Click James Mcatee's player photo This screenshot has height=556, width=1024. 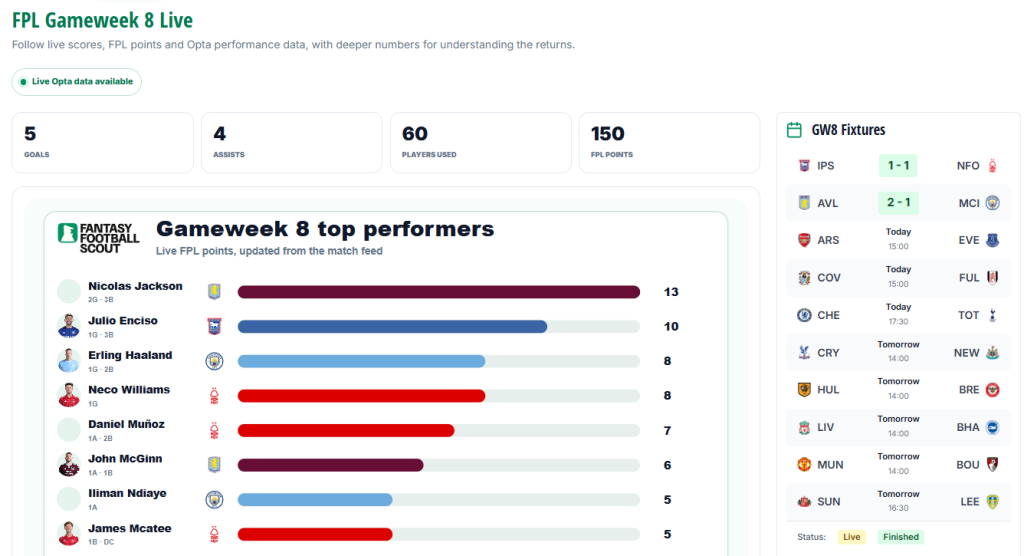point(69,533)
